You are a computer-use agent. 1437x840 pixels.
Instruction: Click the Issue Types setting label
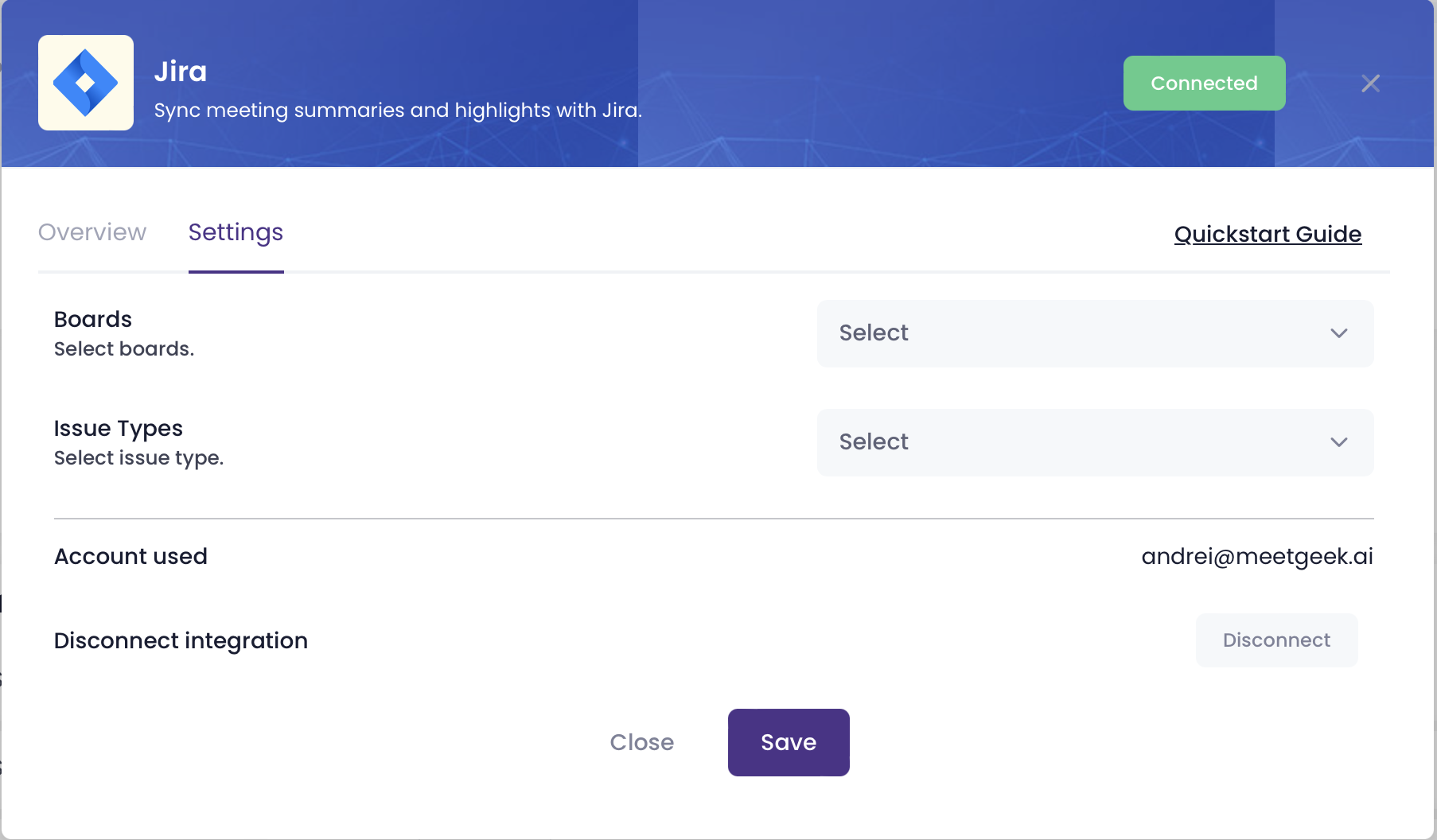(119, 429)
